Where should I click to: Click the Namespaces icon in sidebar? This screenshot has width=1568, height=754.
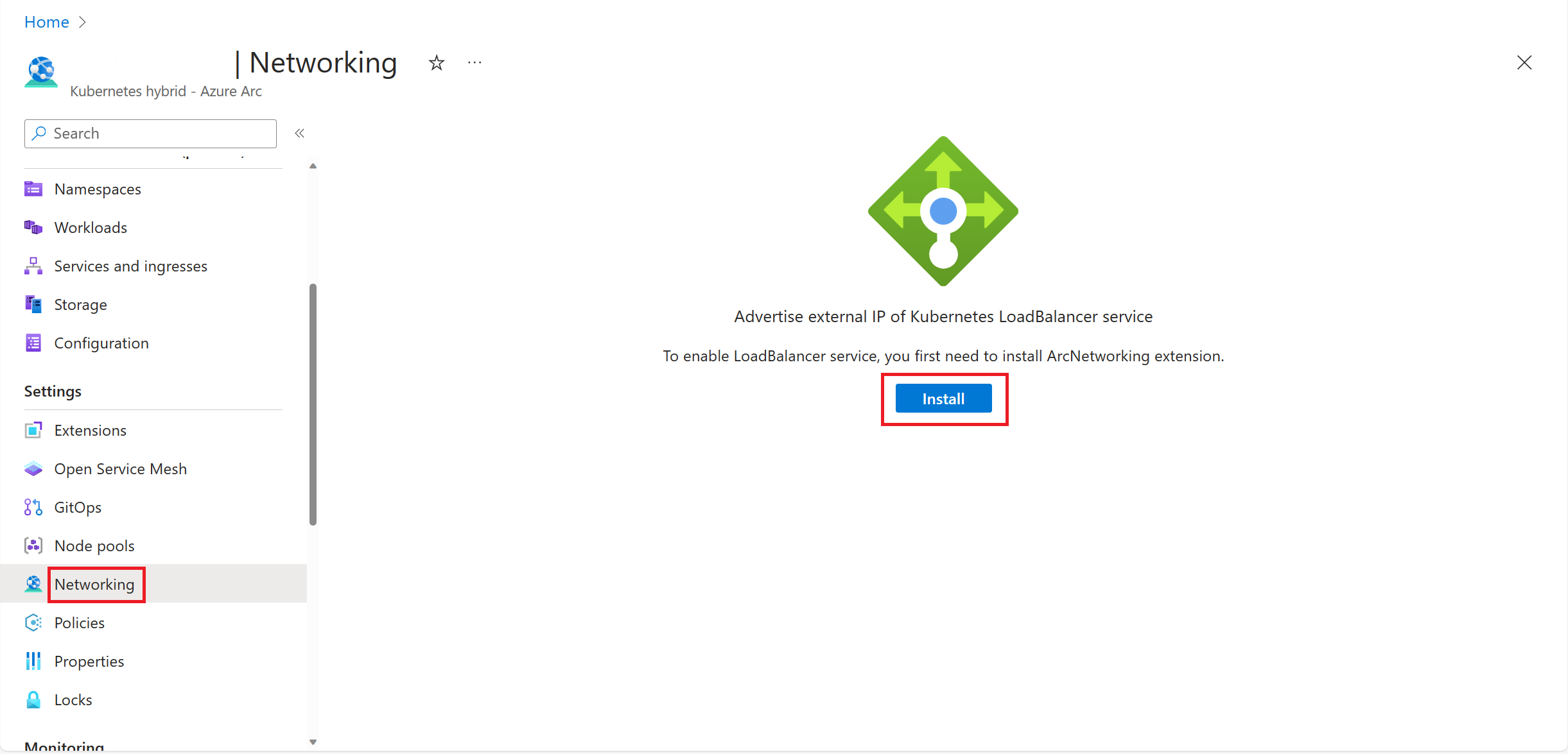33,189
